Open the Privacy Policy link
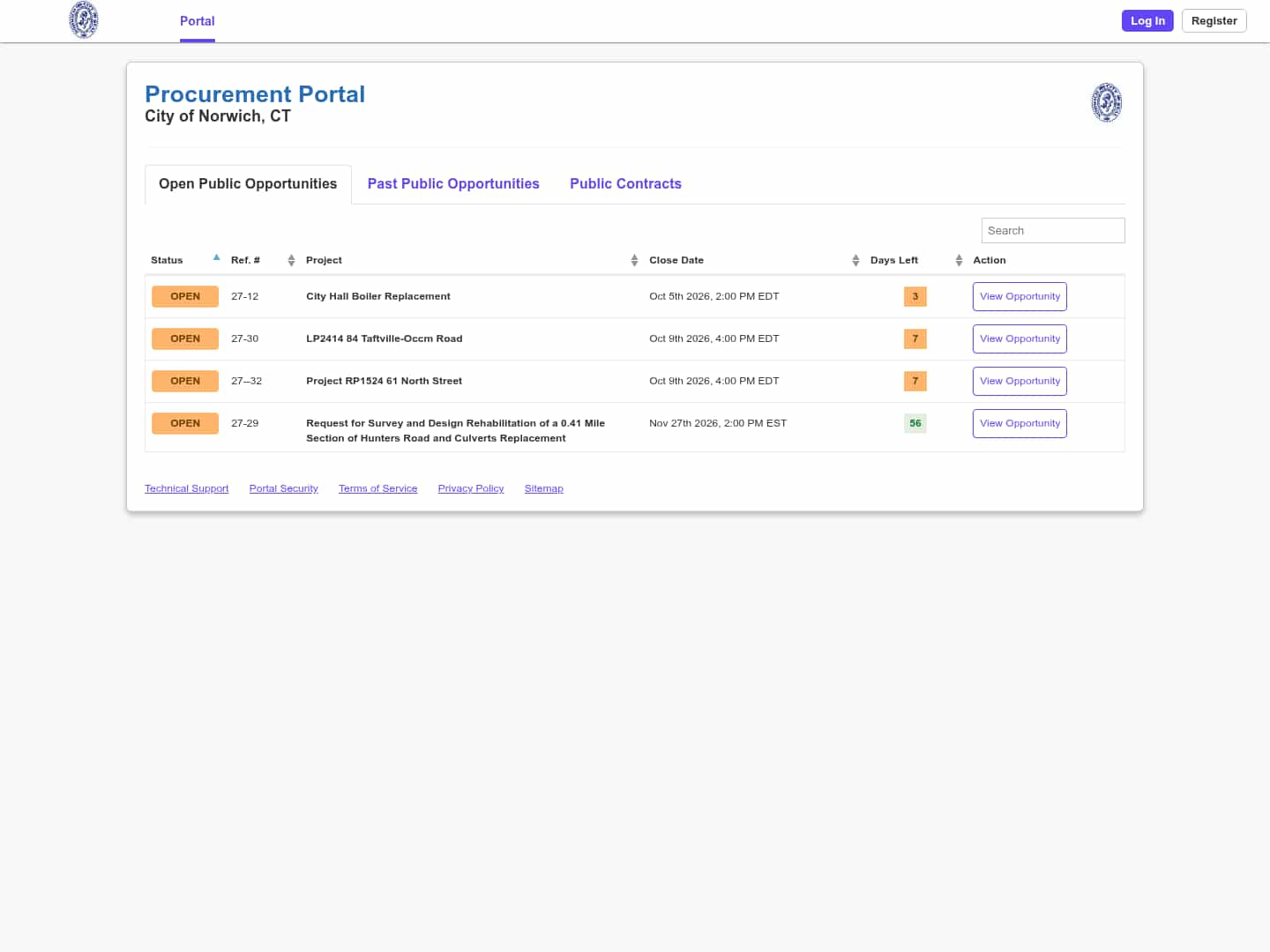The width and height of the screenshot is (1270, 952). 471,488
